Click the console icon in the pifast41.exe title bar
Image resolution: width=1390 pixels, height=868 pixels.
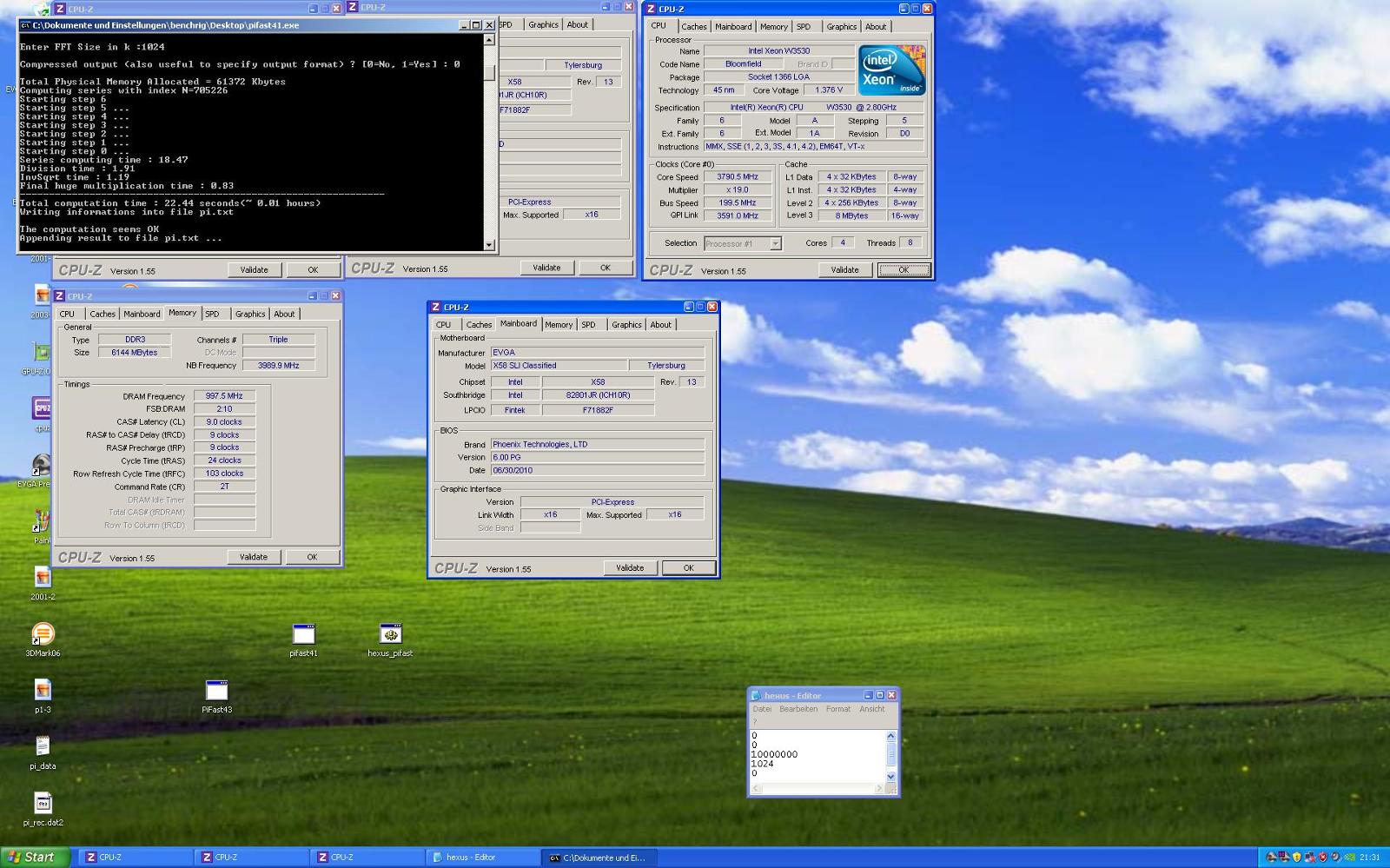tap(25, 25)
